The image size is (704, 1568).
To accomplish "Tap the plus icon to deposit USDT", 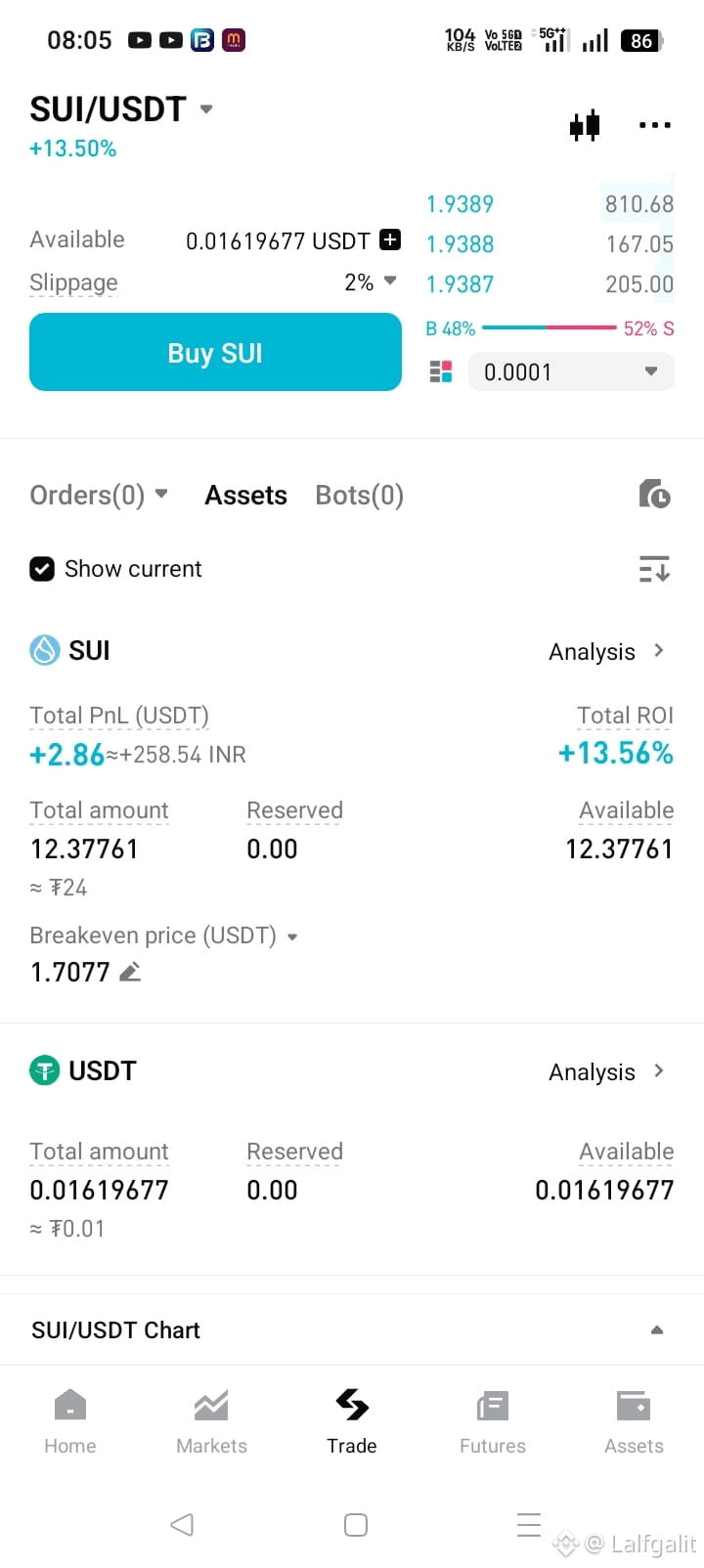I will pyautogui.click(x=389, y=240).
